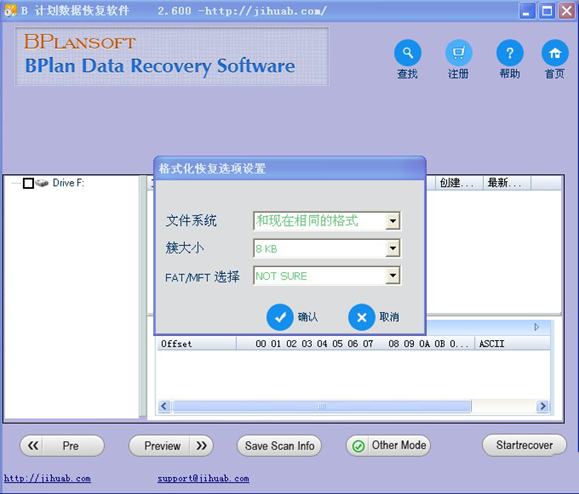Image resolution: width=579 pixels, height=494 pixels.
Task: Click the Startrecover button
Action: [x=524, y=445]
